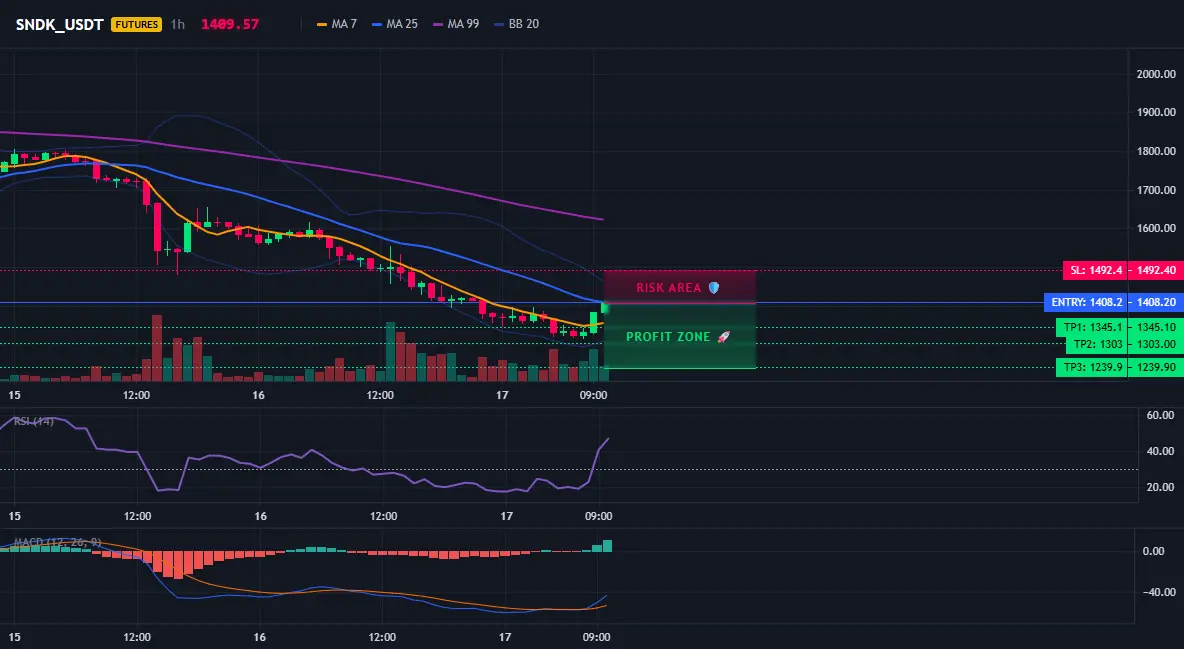Click the 20.00 RSI axis label
The width and height of the screenshot is (1184, 649).
[x=1160, y=487]
